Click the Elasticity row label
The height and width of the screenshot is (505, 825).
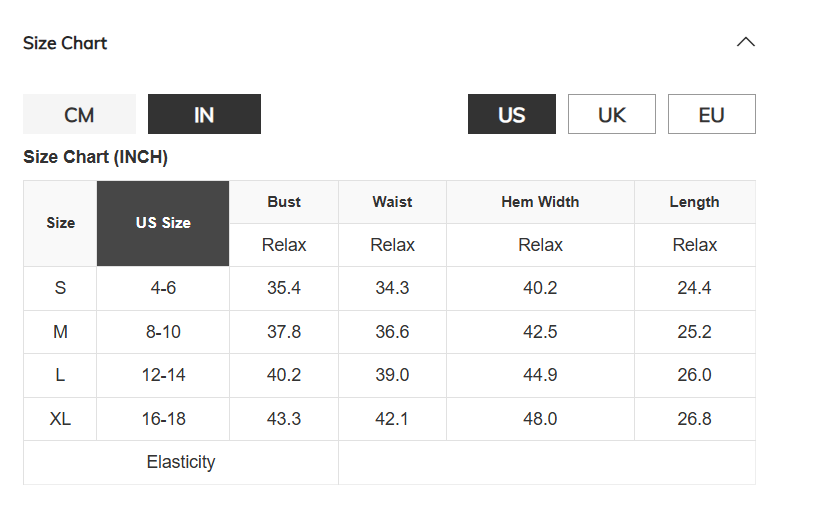point(180,462)
